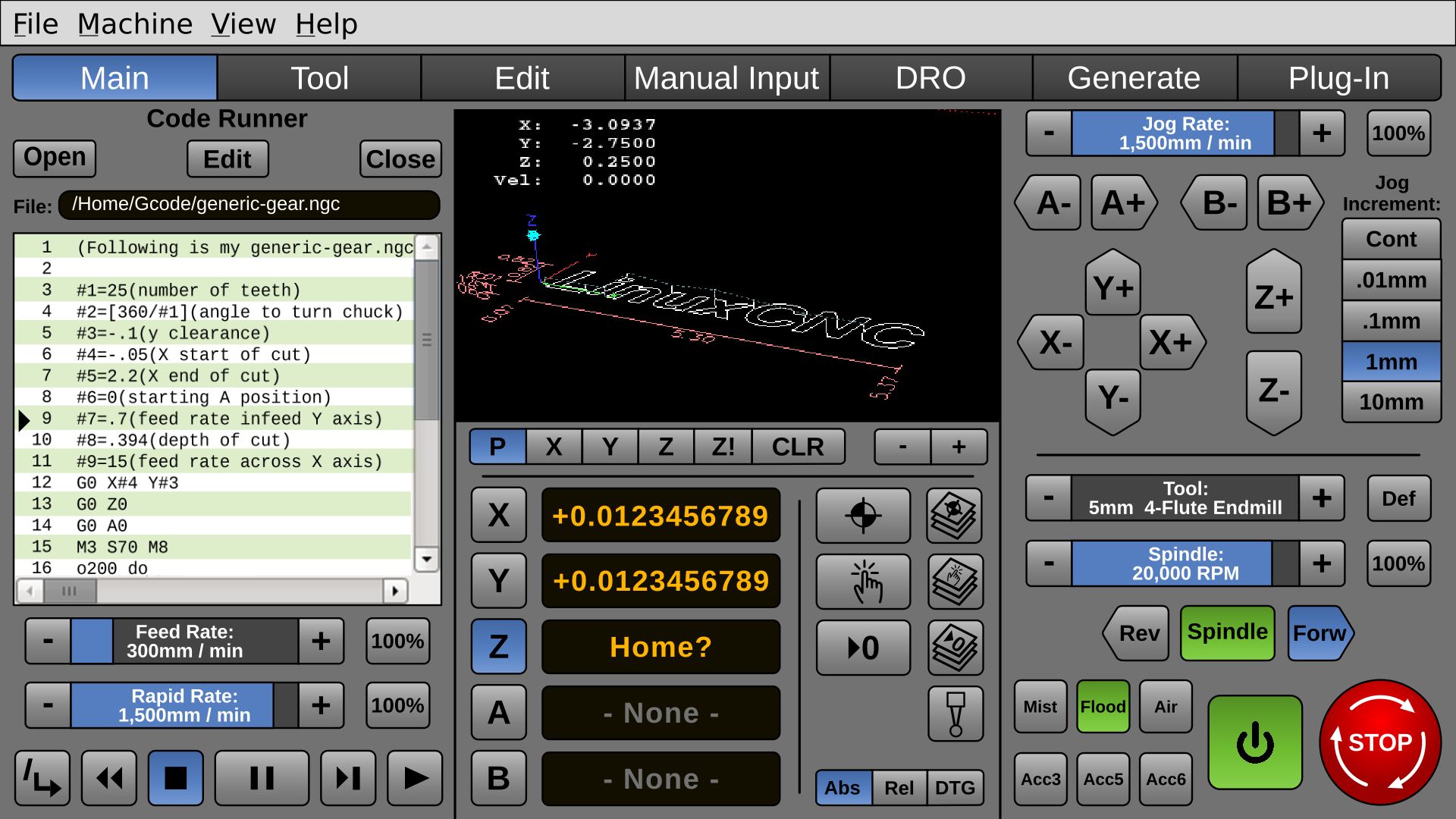Raise the Z axis with Z+
1456x819 pixels.
click(x=1274, y=292)
